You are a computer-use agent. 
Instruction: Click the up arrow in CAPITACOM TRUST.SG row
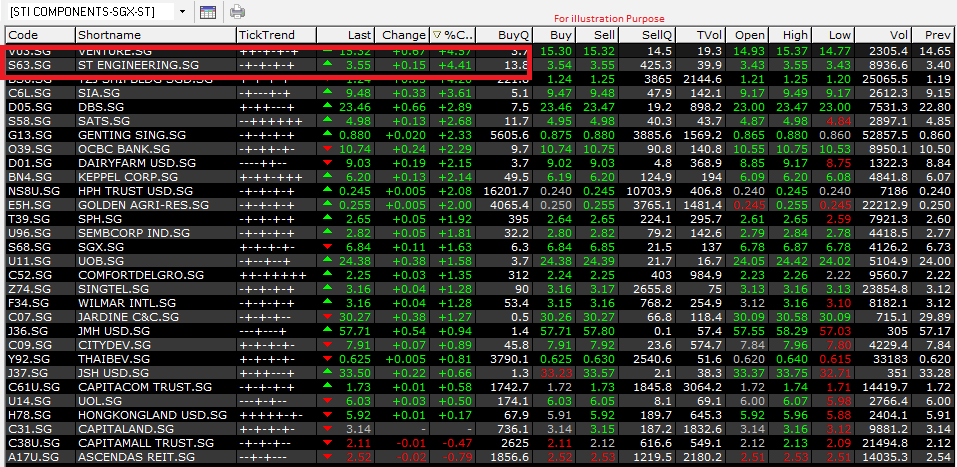pyautogui.click(x=327, y=386)
